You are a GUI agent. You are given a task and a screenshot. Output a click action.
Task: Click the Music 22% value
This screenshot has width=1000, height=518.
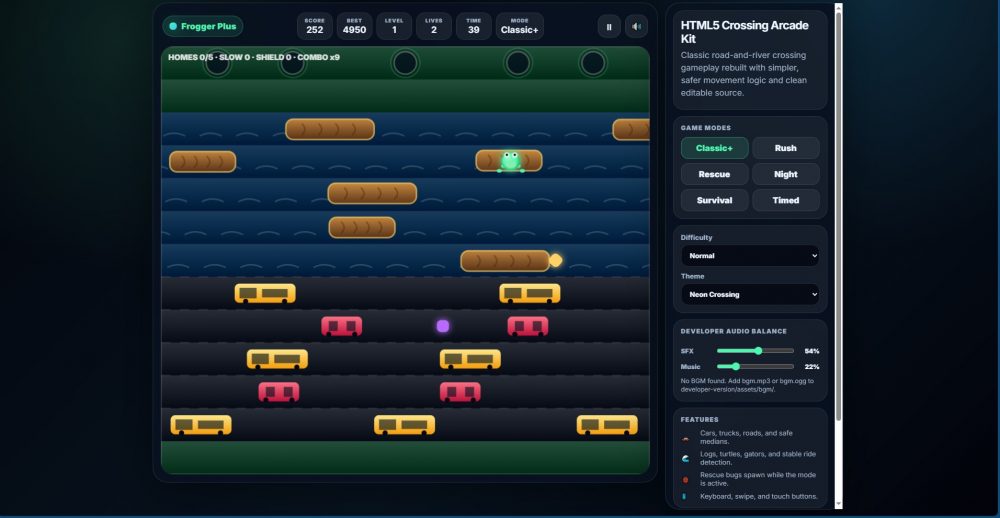tap(812, 367)
